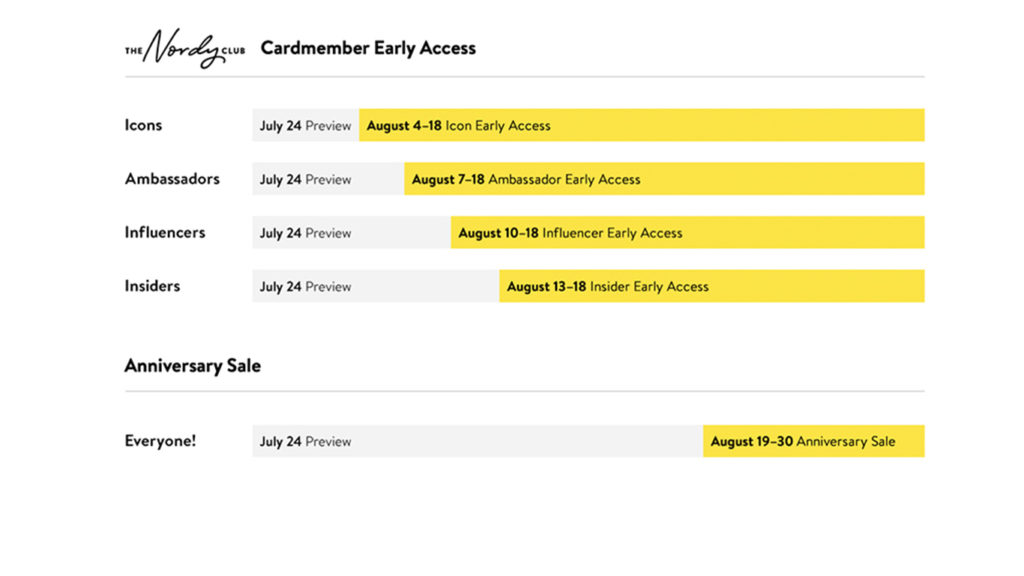Select August 13–18 Insider Early Access bar
The height and width of the screenshot is (576, 1024).
[x=712, y=286]
